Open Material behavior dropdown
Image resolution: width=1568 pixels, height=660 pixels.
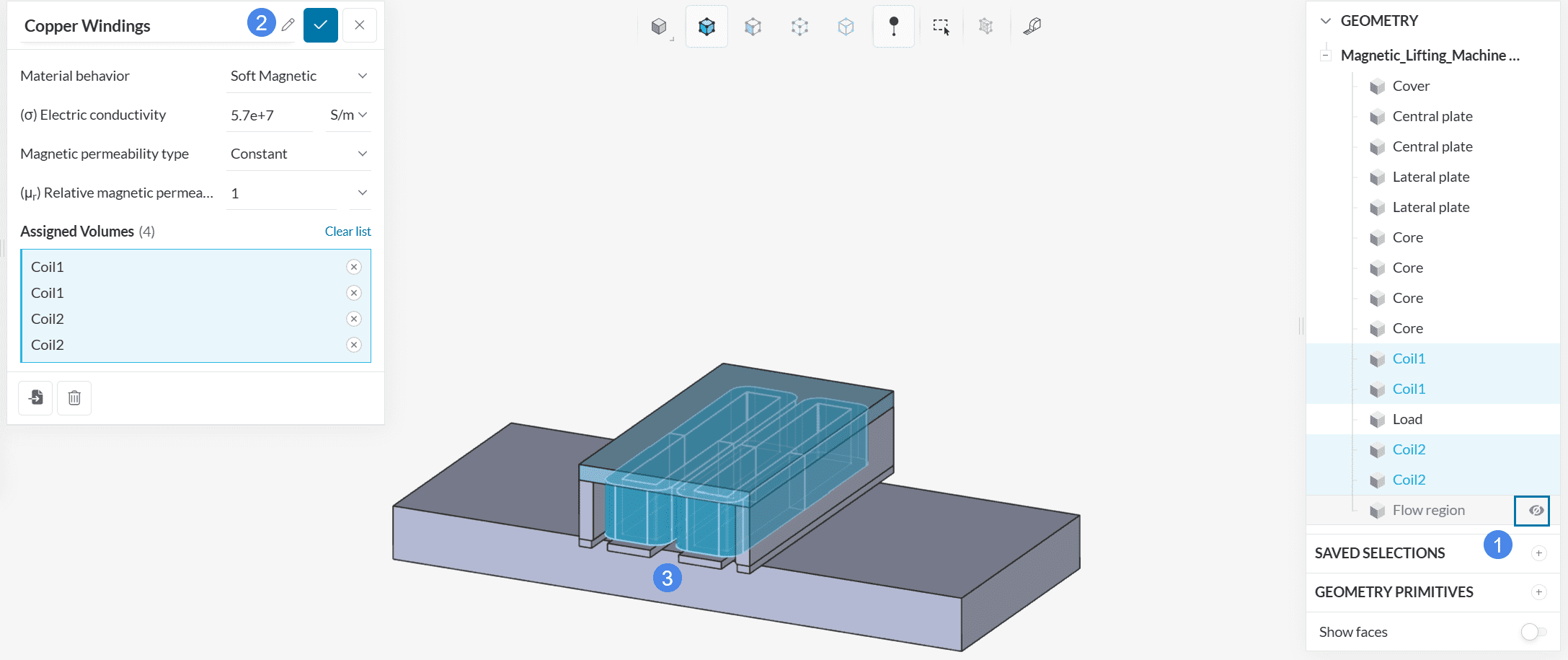pos(298,76)
